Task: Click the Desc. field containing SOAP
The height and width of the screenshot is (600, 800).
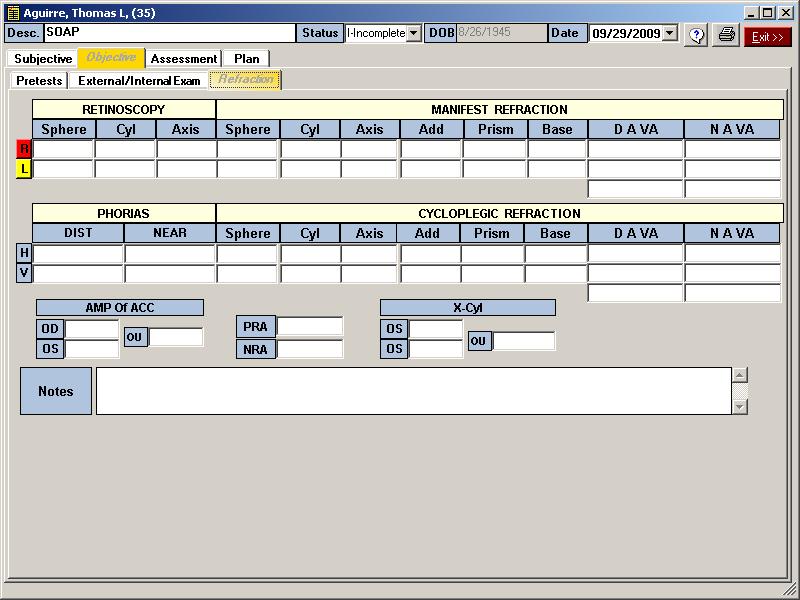Action: click(170, 33)
